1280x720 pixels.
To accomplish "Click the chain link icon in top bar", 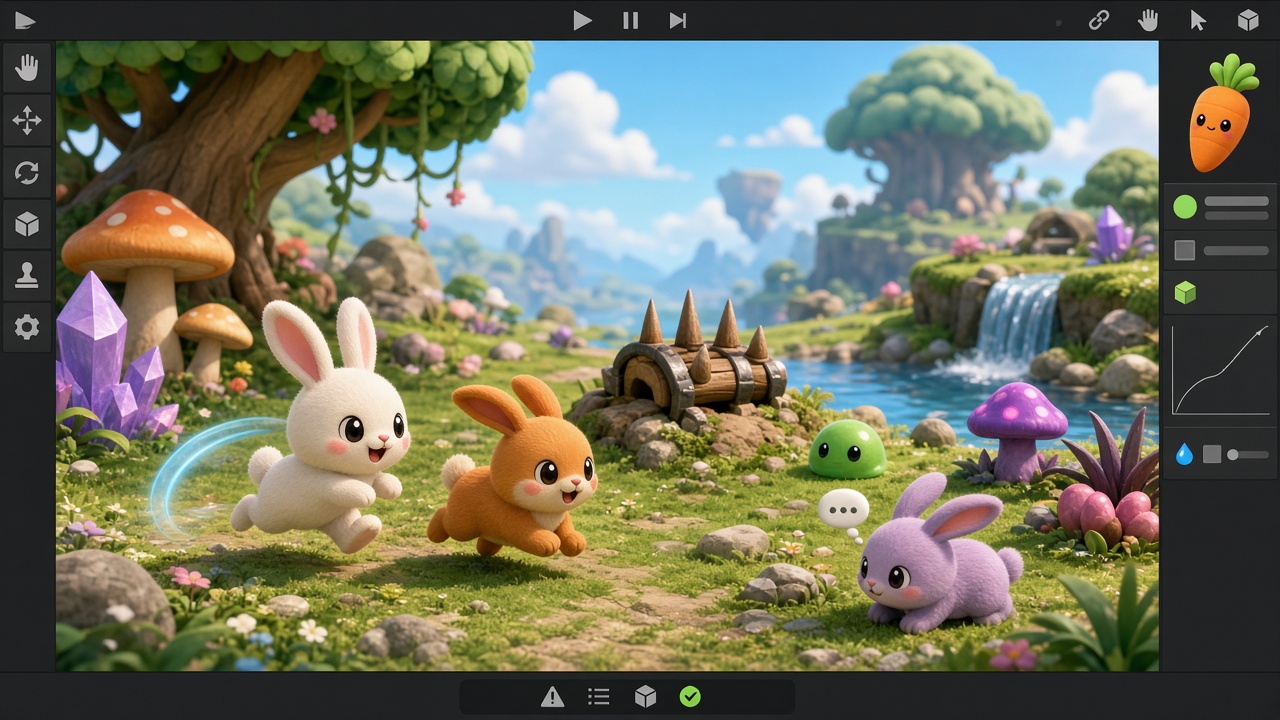I will [x=1099, y=20].
